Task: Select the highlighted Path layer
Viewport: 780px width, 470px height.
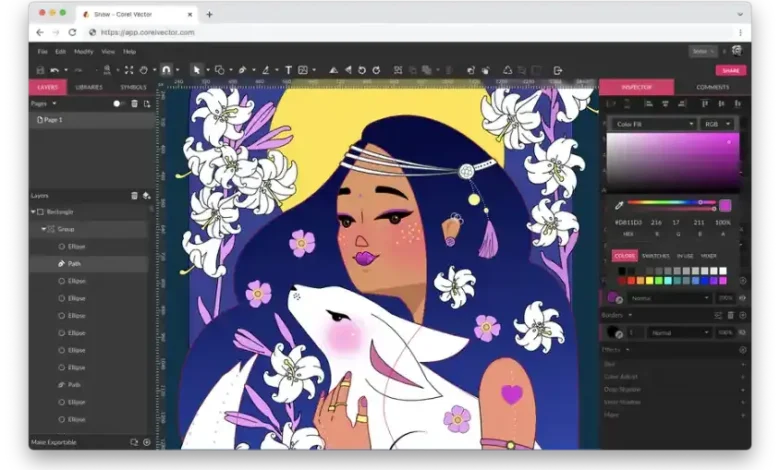Action: pos(90,264)
